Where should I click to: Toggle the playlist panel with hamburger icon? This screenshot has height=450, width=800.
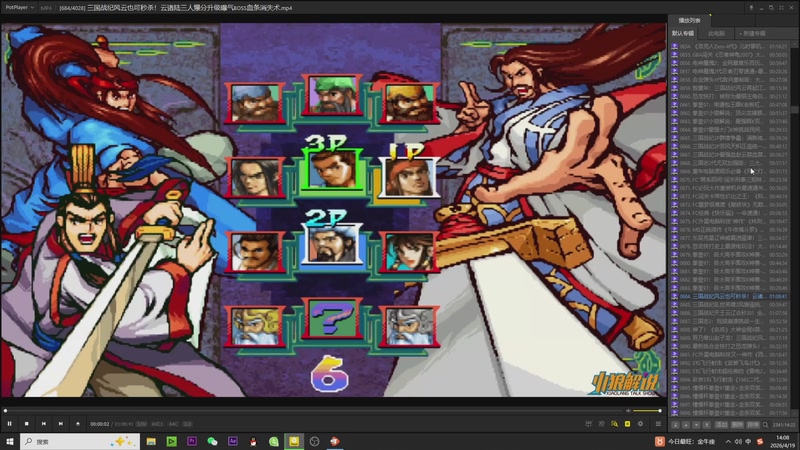(658, 423)
